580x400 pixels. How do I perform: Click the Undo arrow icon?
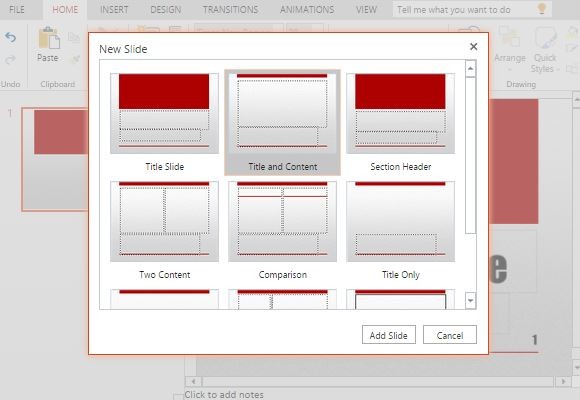pos(10,37)
